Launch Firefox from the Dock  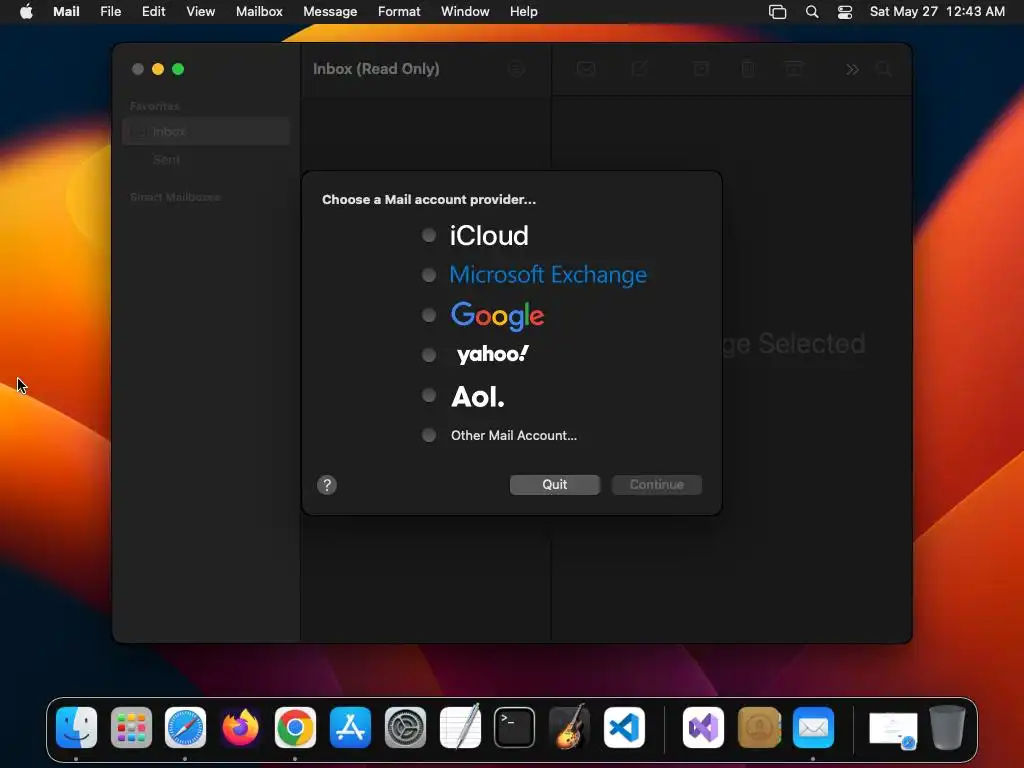pyautogui.click(x=240, y=728)
